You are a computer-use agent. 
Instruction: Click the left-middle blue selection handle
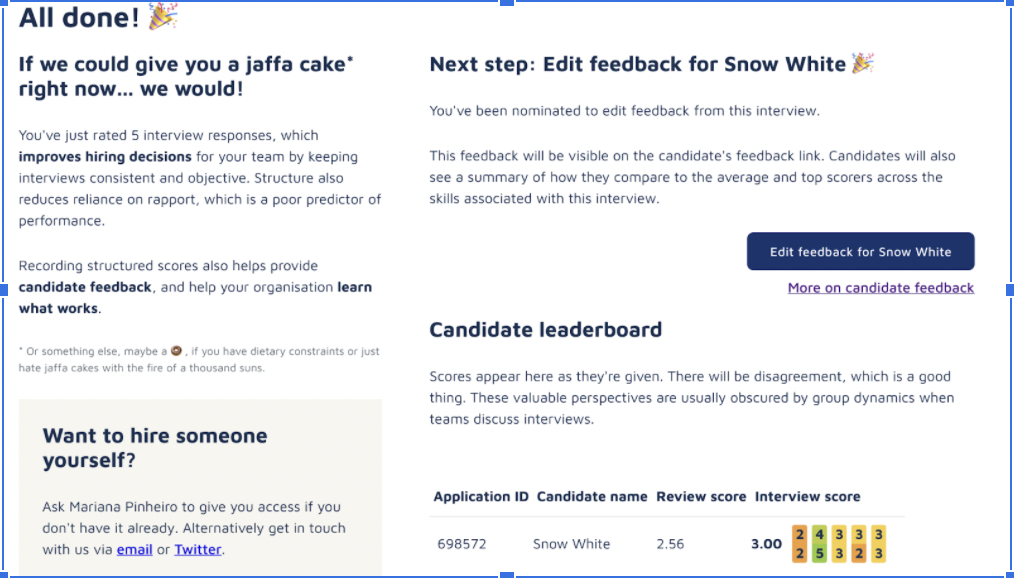coord(3,289)
